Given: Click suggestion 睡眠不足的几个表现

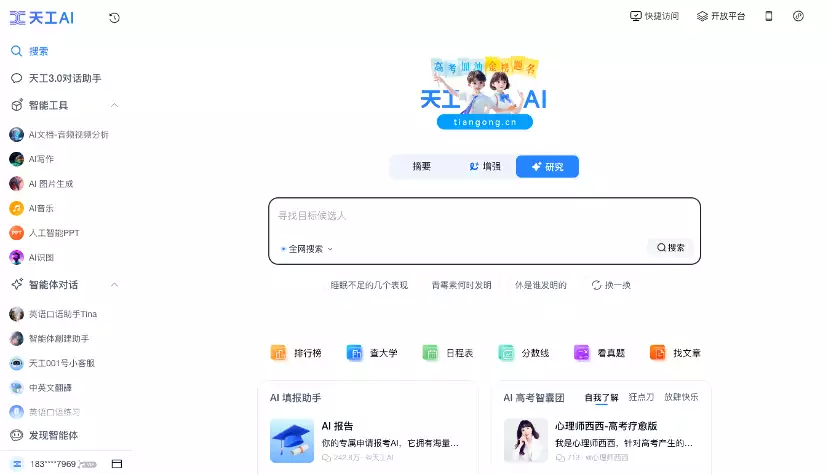Looking at the screenshot, I should [369, 285].
